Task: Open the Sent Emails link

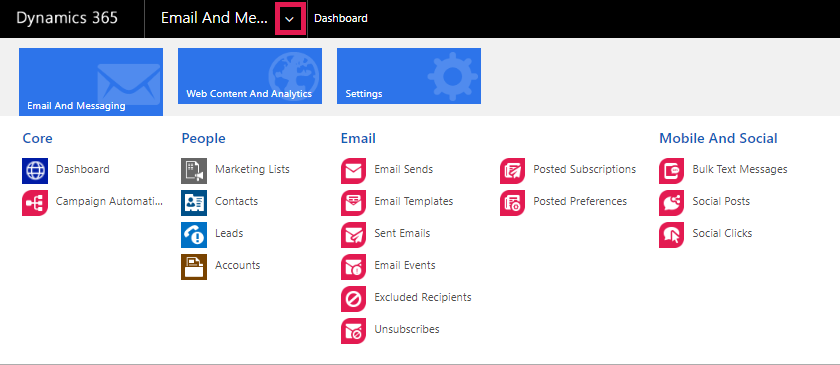Action: (x=402, y=233)
